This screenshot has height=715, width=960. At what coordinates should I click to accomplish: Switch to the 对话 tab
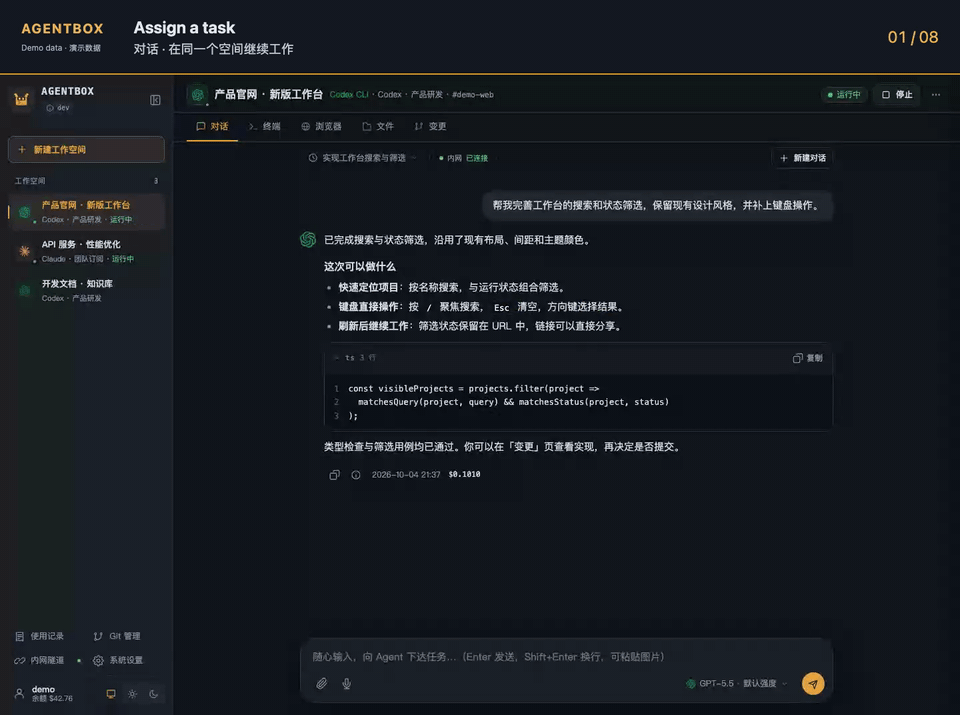pos(212,126)
